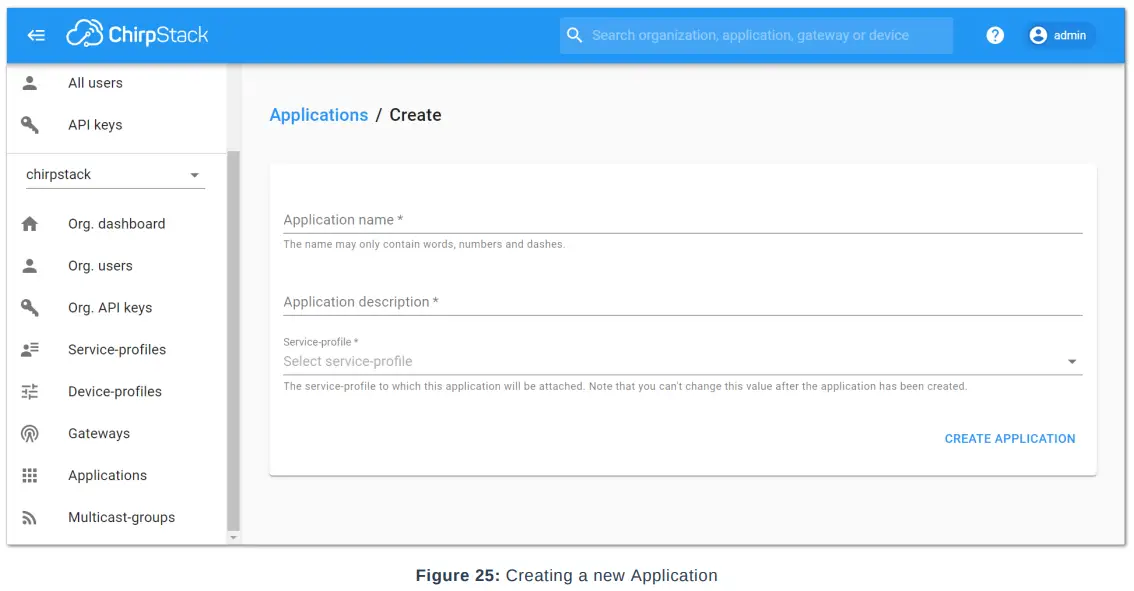Follow the Applications breadcrumb link

pyautogui.click(x=319, y=114)
